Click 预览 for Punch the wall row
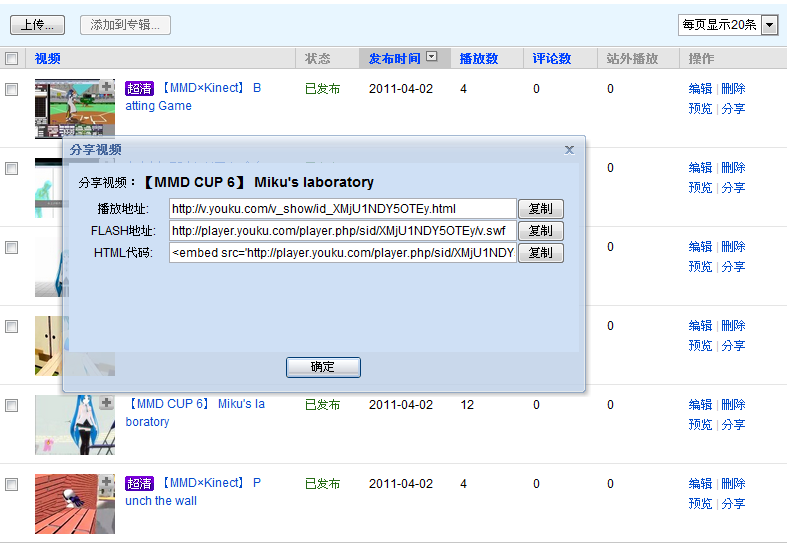This screenshot has height=545, width=787. 700,504
